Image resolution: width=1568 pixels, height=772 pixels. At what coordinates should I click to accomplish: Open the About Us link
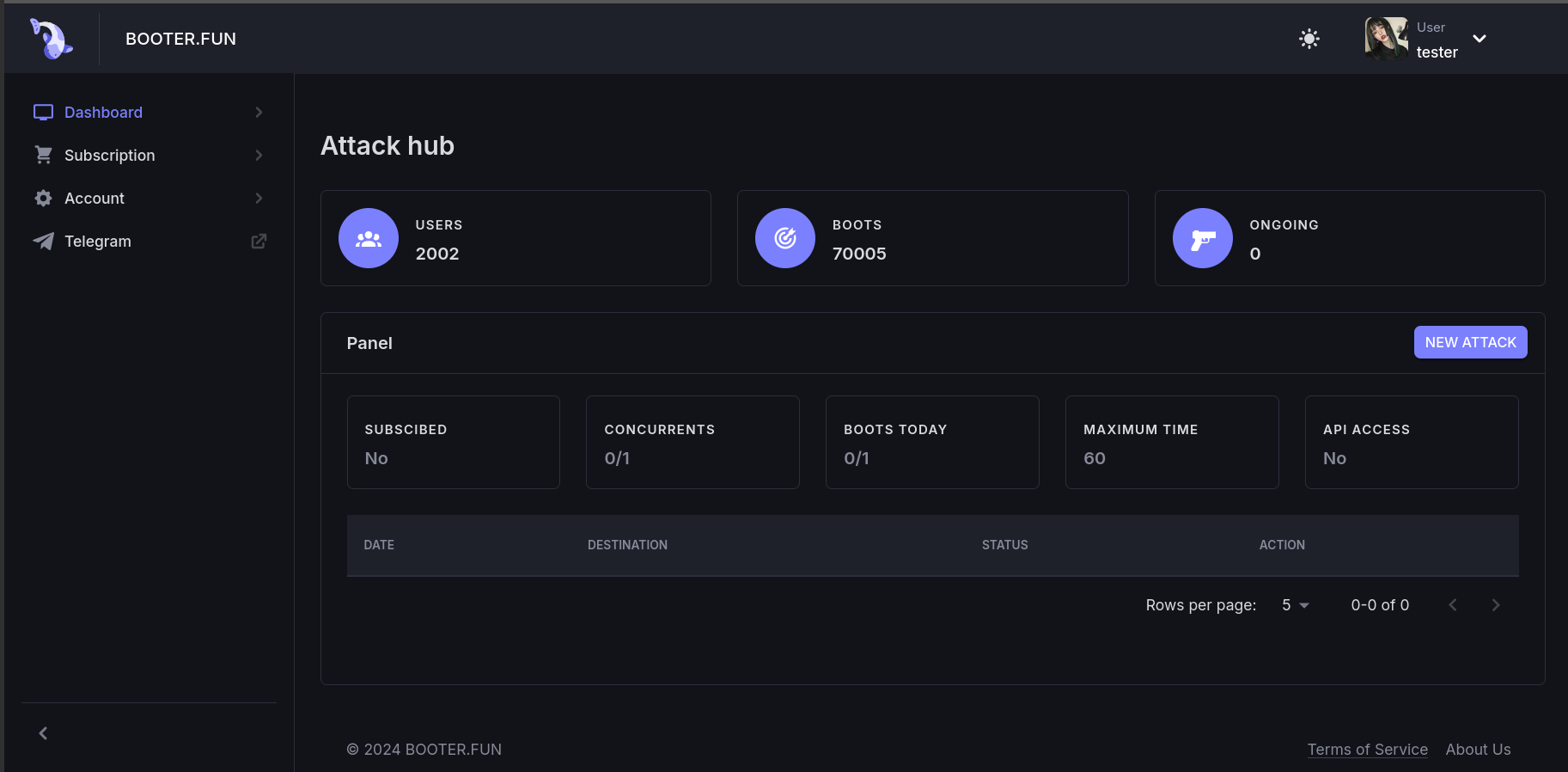1478,750
